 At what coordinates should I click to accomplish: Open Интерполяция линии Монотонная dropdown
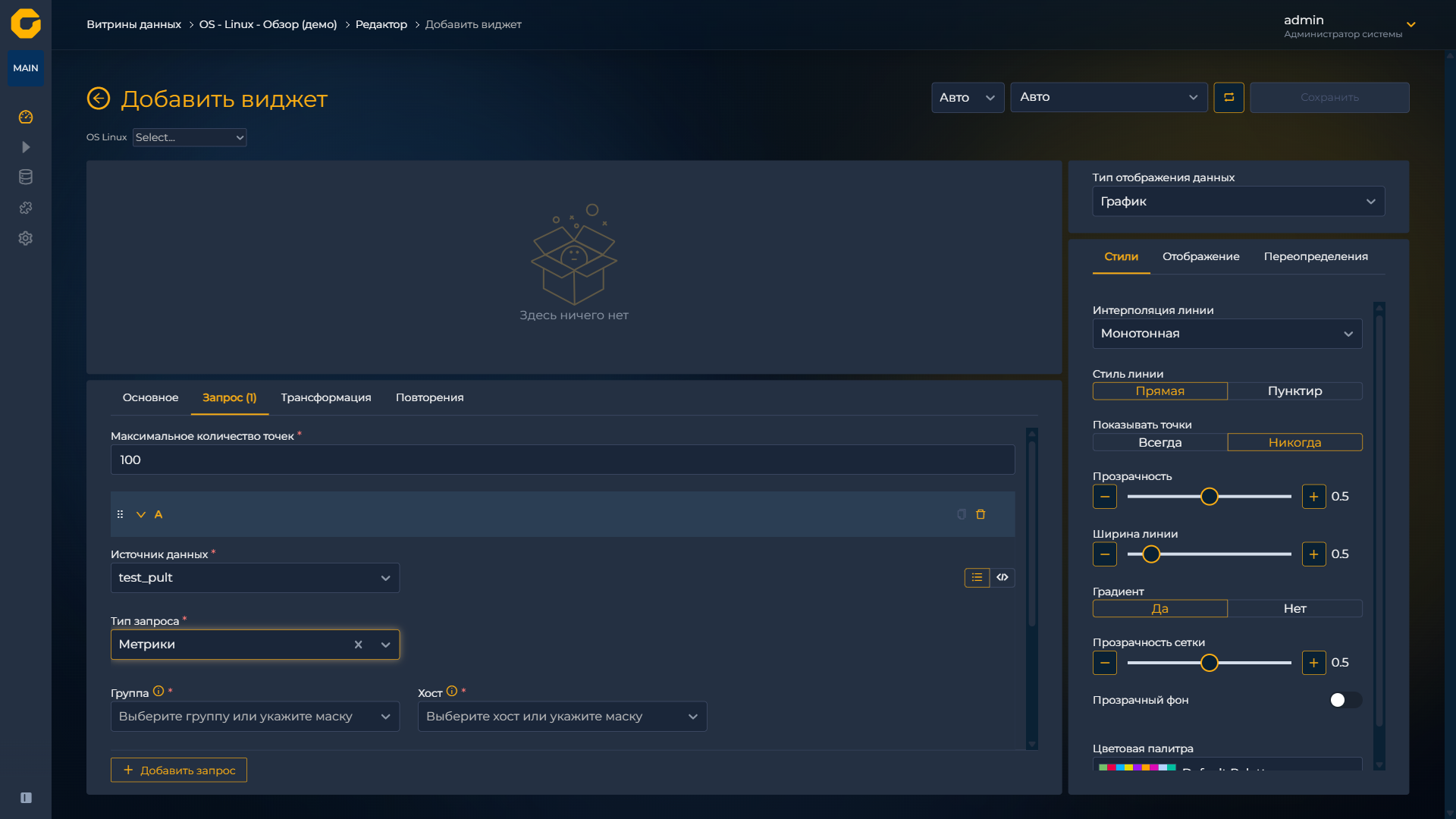pos(1227,334)
